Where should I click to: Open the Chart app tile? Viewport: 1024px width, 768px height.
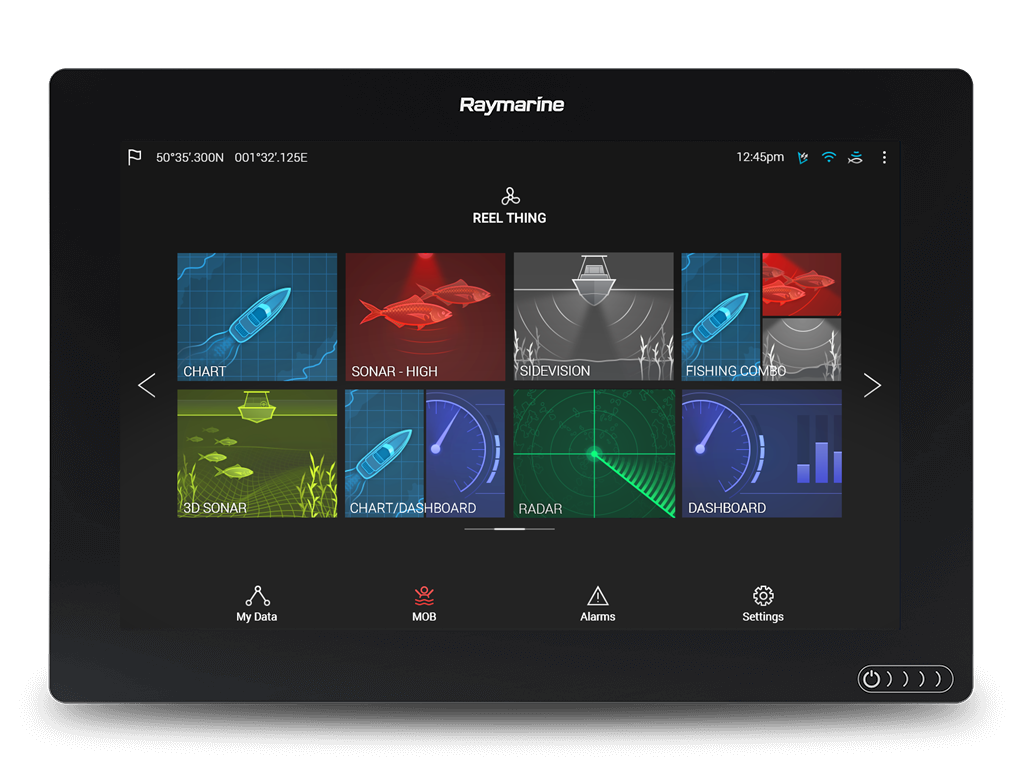click(x=257, y=316)
